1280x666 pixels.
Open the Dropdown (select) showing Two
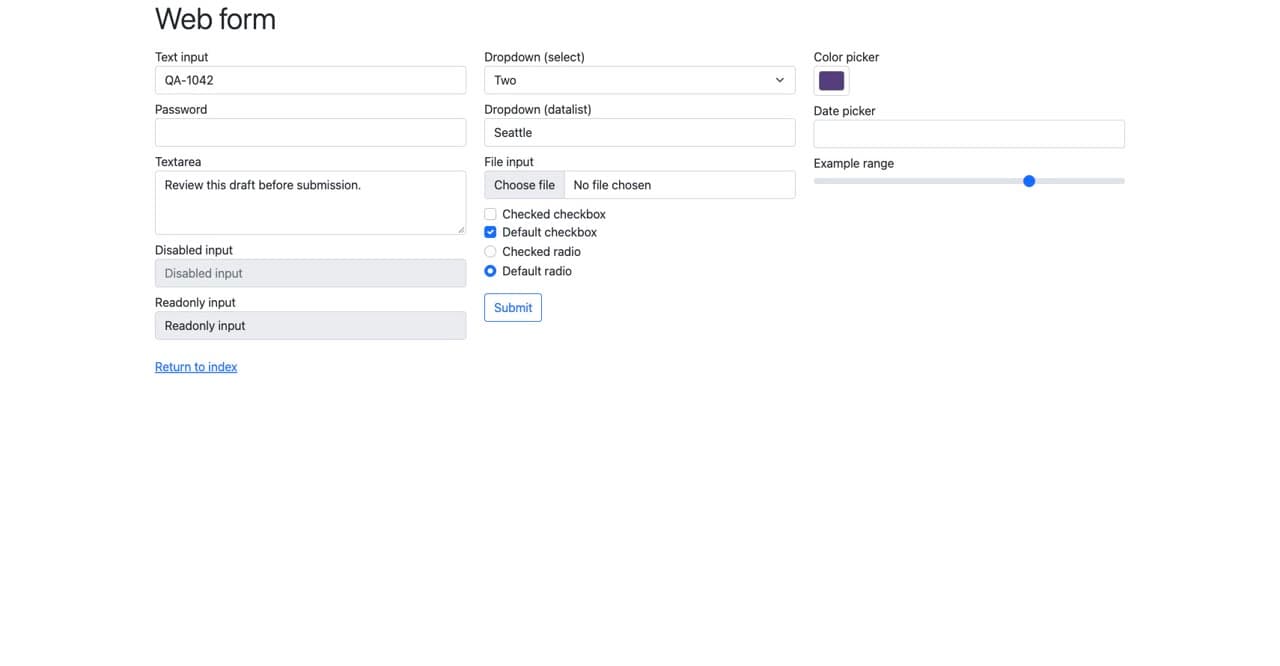click(x=640, y=80)
